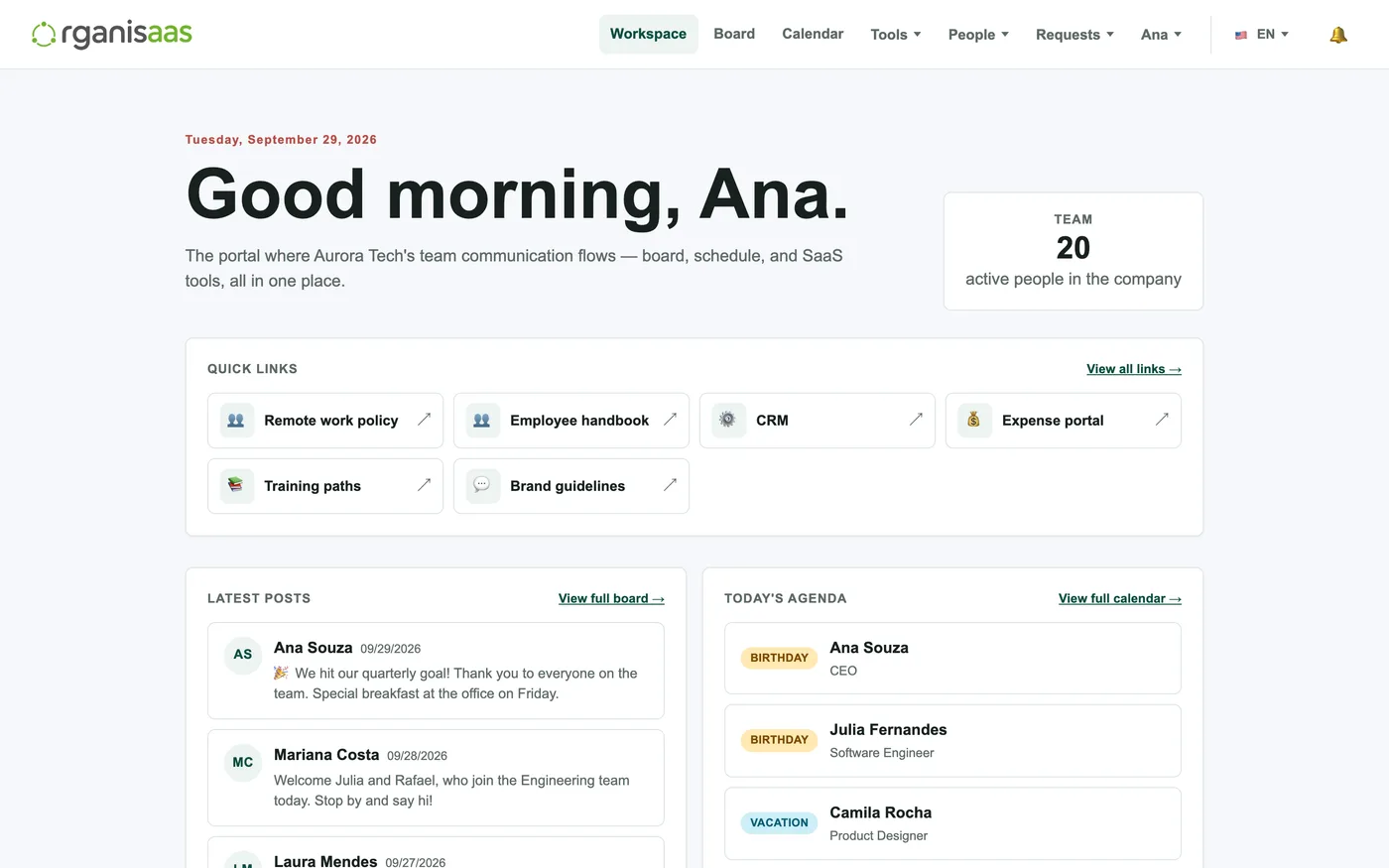Click the Team 20 active people card
Image resolution: width=1389 pixels, height=868 pixels.
(x=1073, y=251)
